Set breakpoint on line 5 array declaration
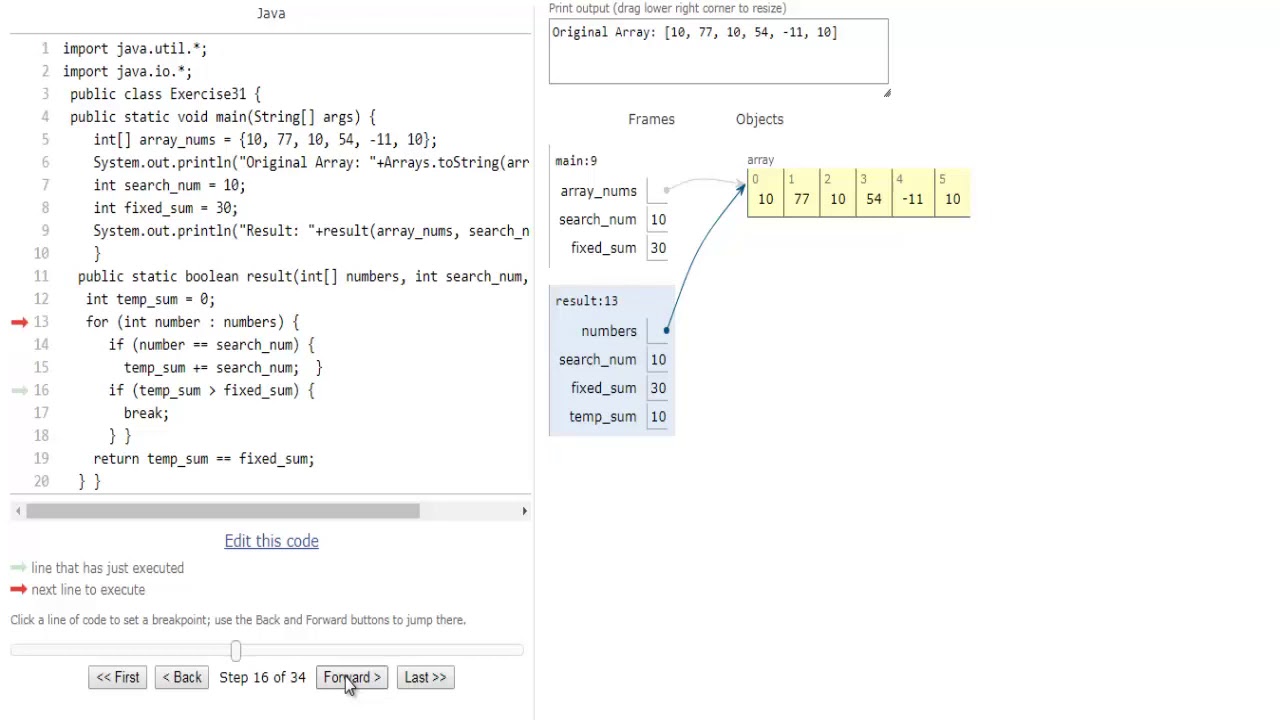1280x720 pixels. [x=265, y=140]
